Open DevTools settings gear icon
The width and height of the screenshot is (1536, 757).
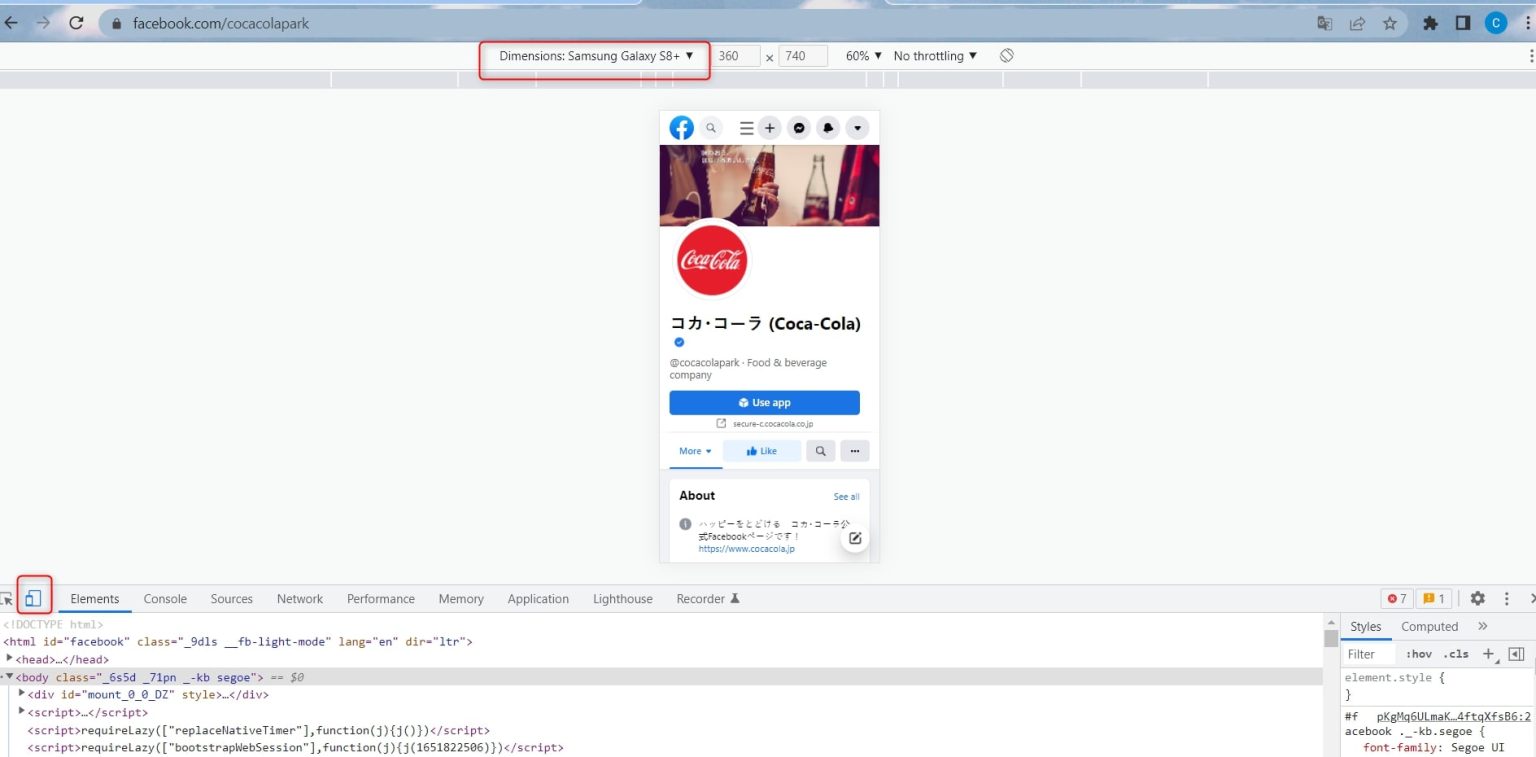pyautogui.click(x=1478, y=598)
